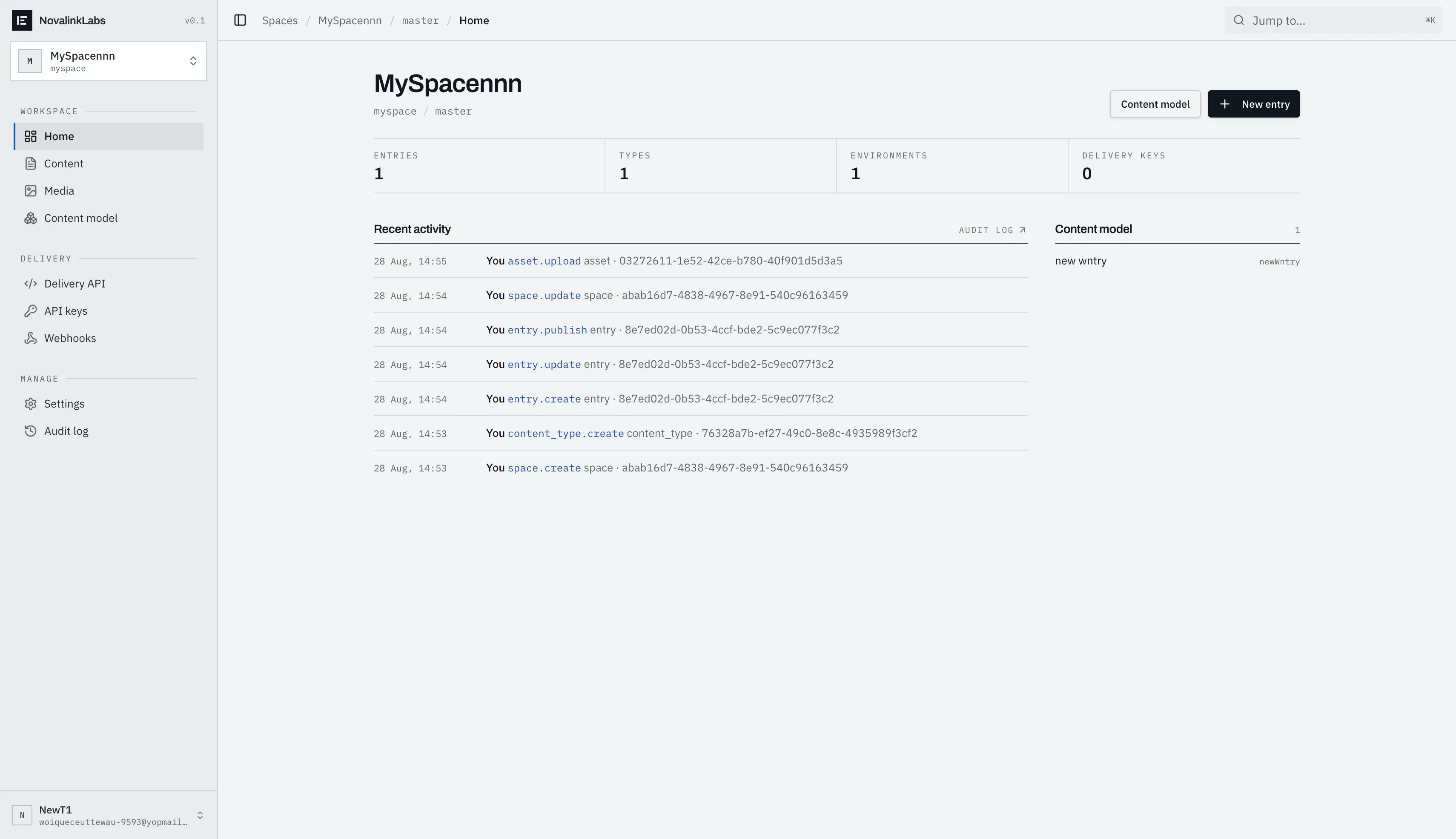The height and width of the screenshot is (839, 1456).
Task: Open the 'new wntry' content type
Action: [1177, 261]
